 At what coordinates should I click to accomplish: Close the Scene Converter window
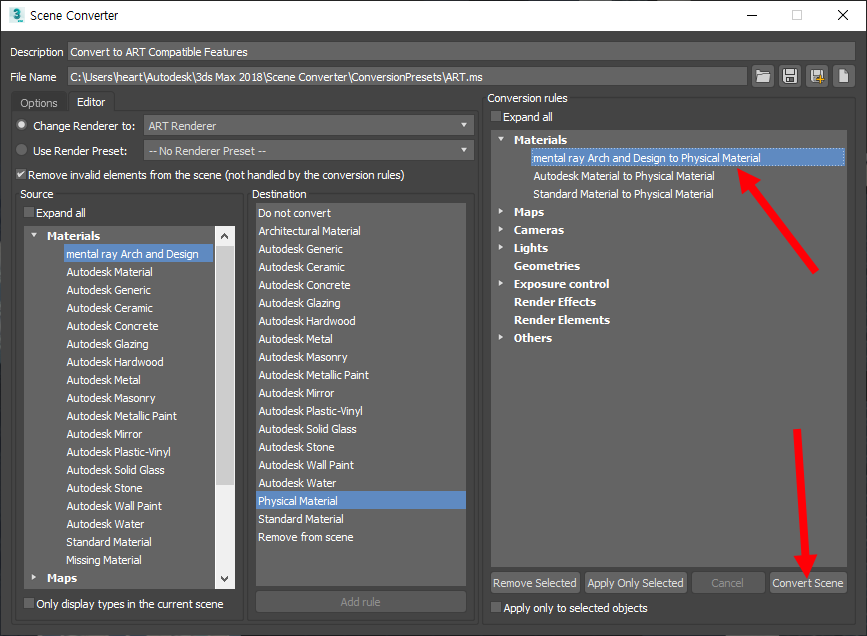click(843, 15)
